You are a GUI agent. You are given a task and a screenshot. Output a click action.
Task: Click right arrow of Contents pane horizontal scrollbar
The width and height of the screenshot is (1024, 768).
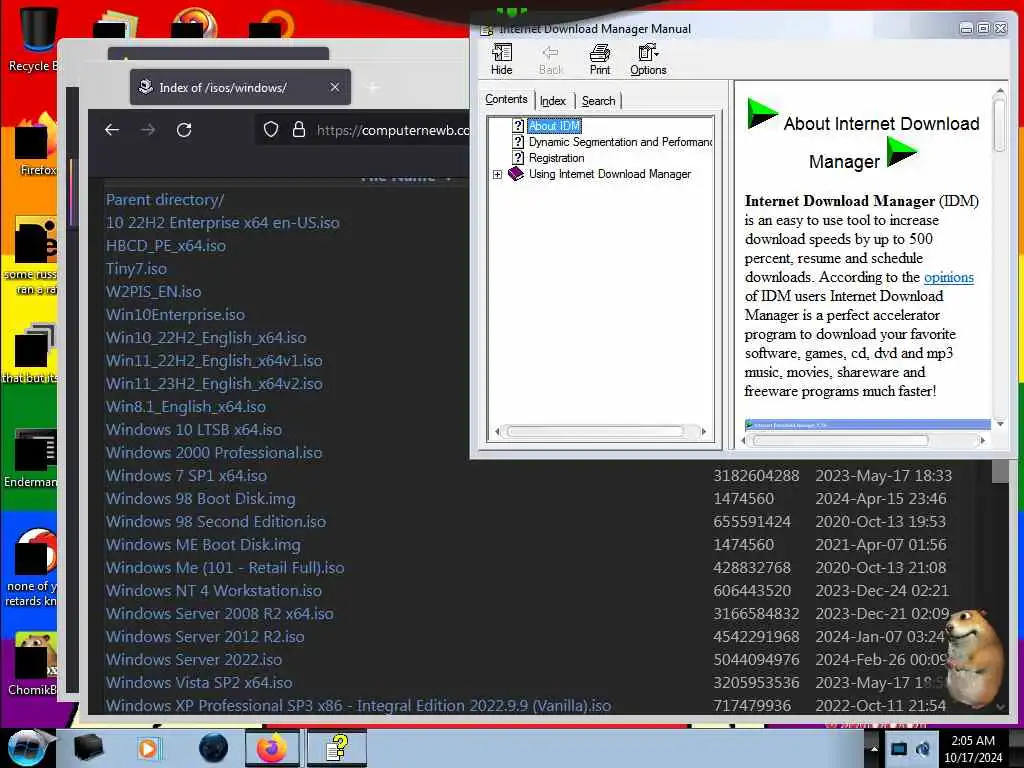coord(703,431)
